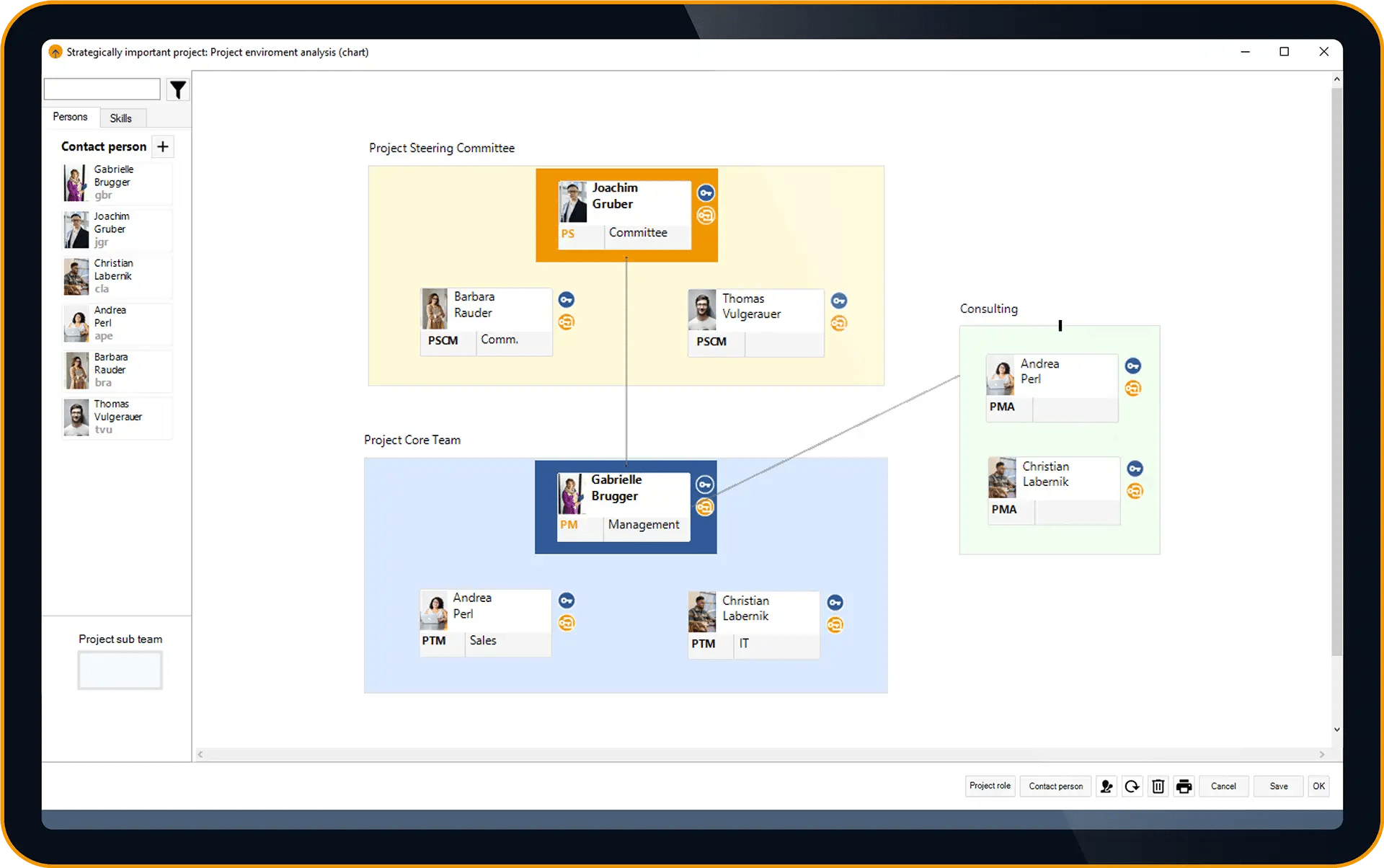The width and height of the screenshot is (1384, 868).
Task: Click the Save button
Action: pyautogui.click(x=1279, y=786)
